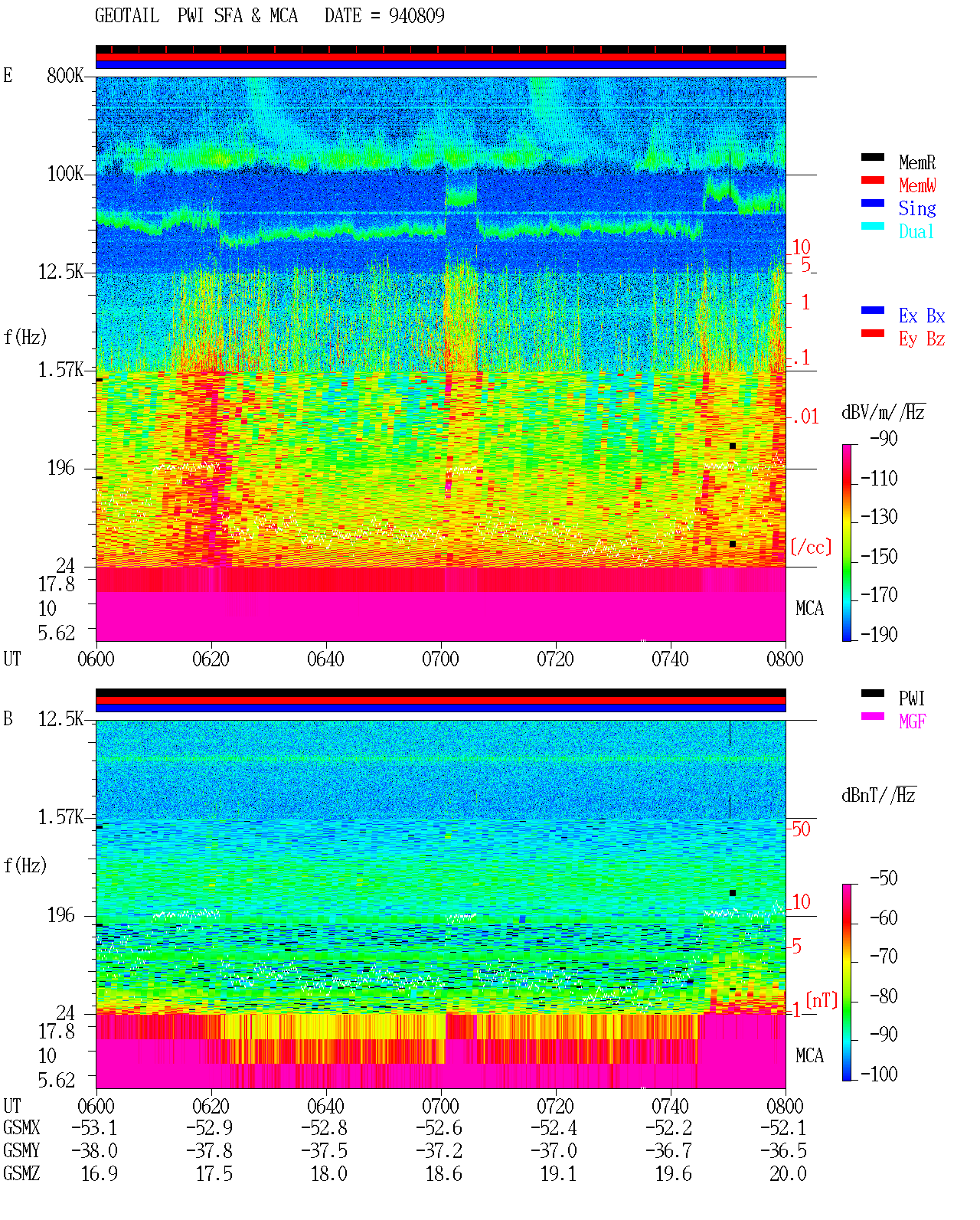Click the GSMX value -52.6
The width and height of the screenshot is (980, 1220).
(x=439, y=1128)
